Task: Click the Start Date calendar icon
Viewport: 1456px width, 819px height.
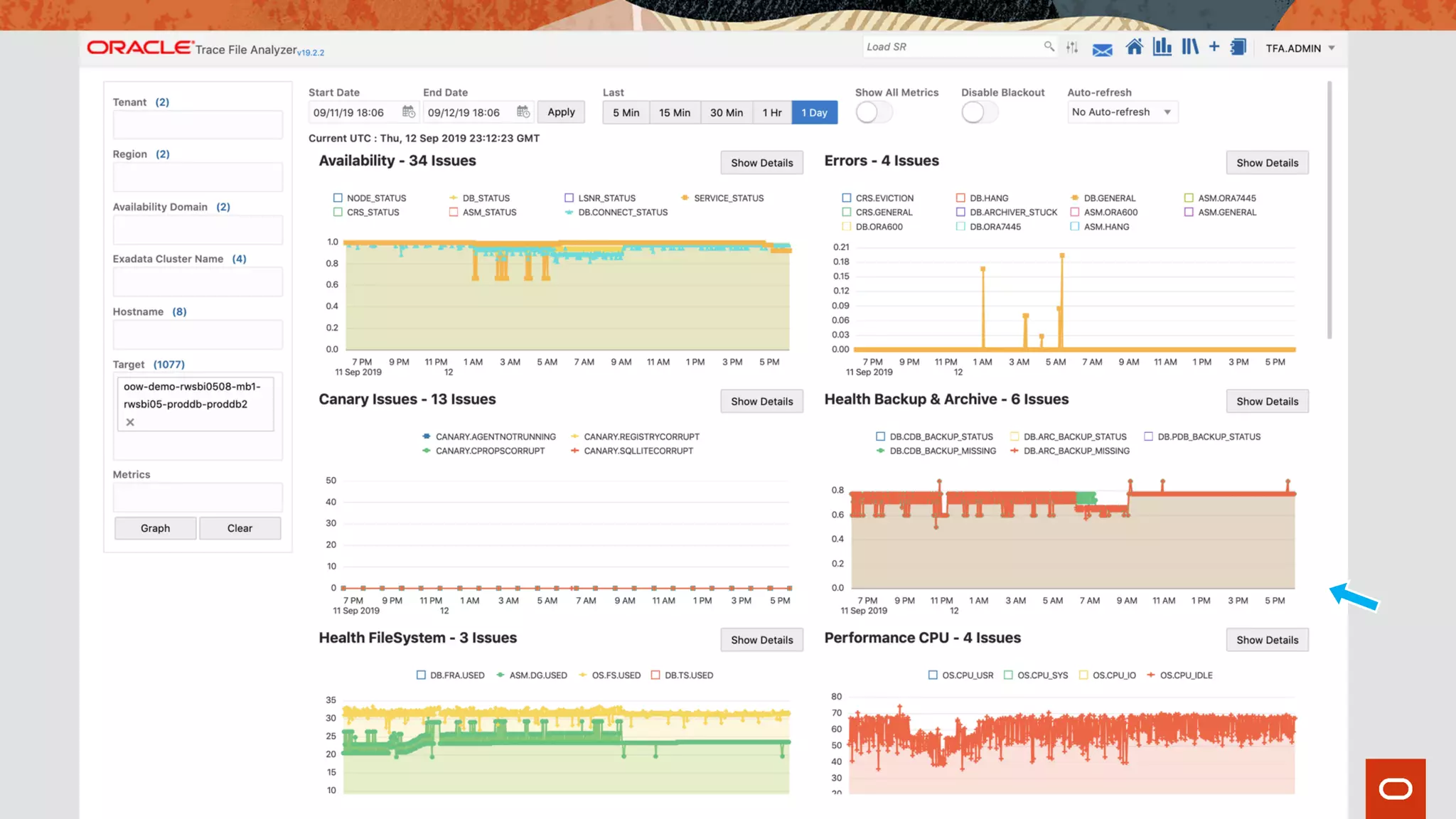Action: point(408,112)
